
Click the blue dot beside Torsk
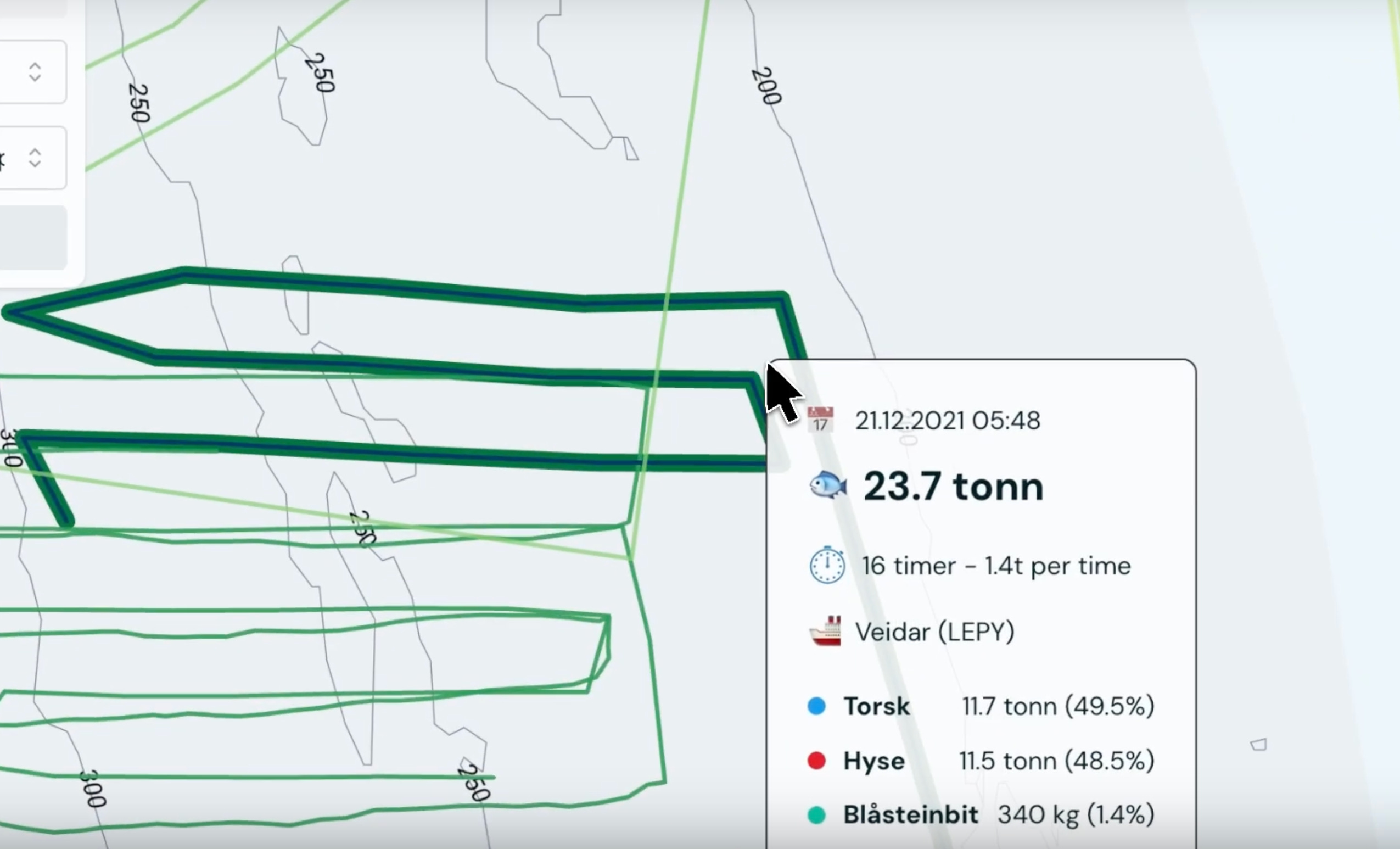point(816,706)
